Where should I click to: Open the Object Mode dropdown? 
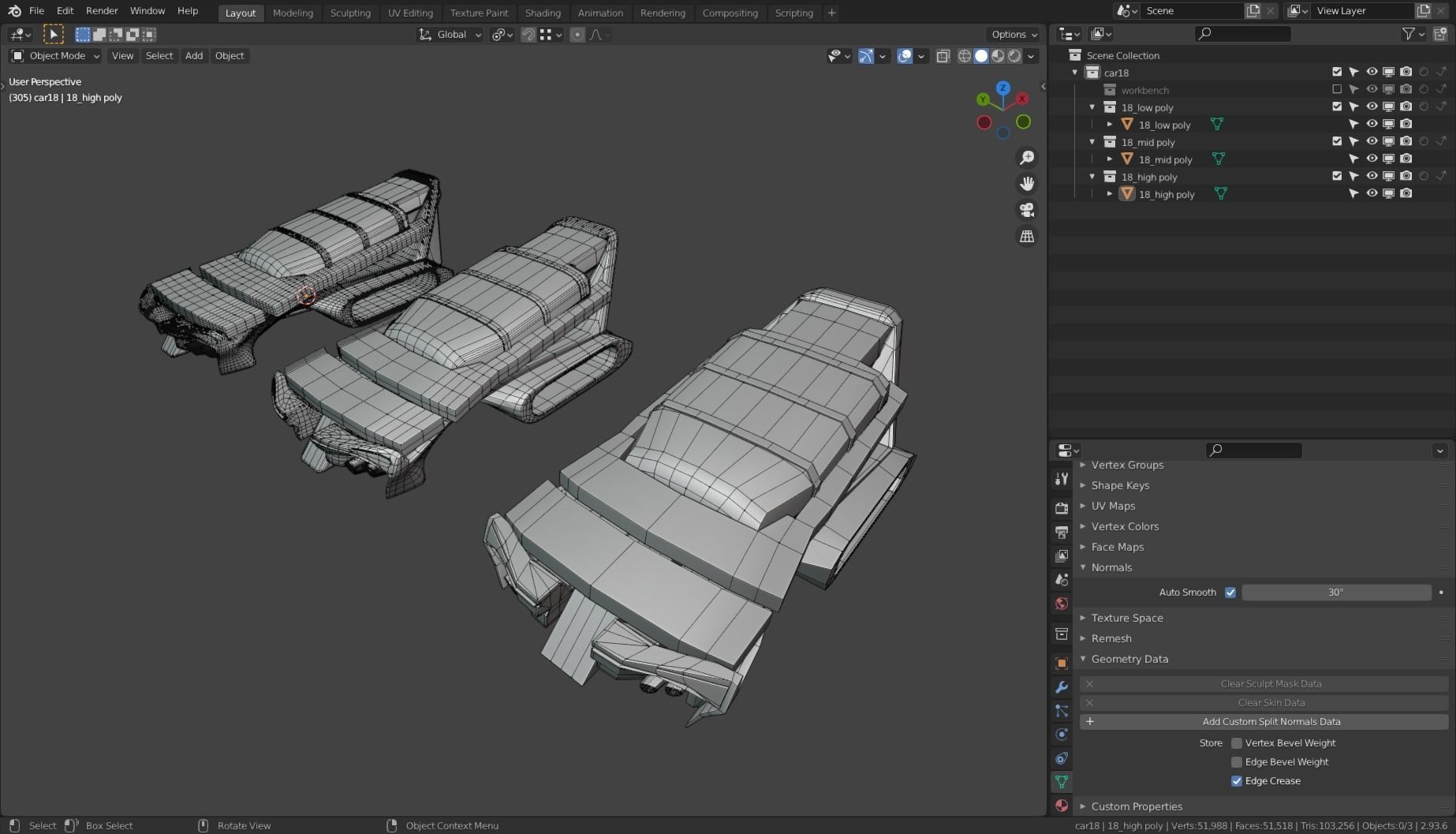pyautogui.click(x=55, y=56)
